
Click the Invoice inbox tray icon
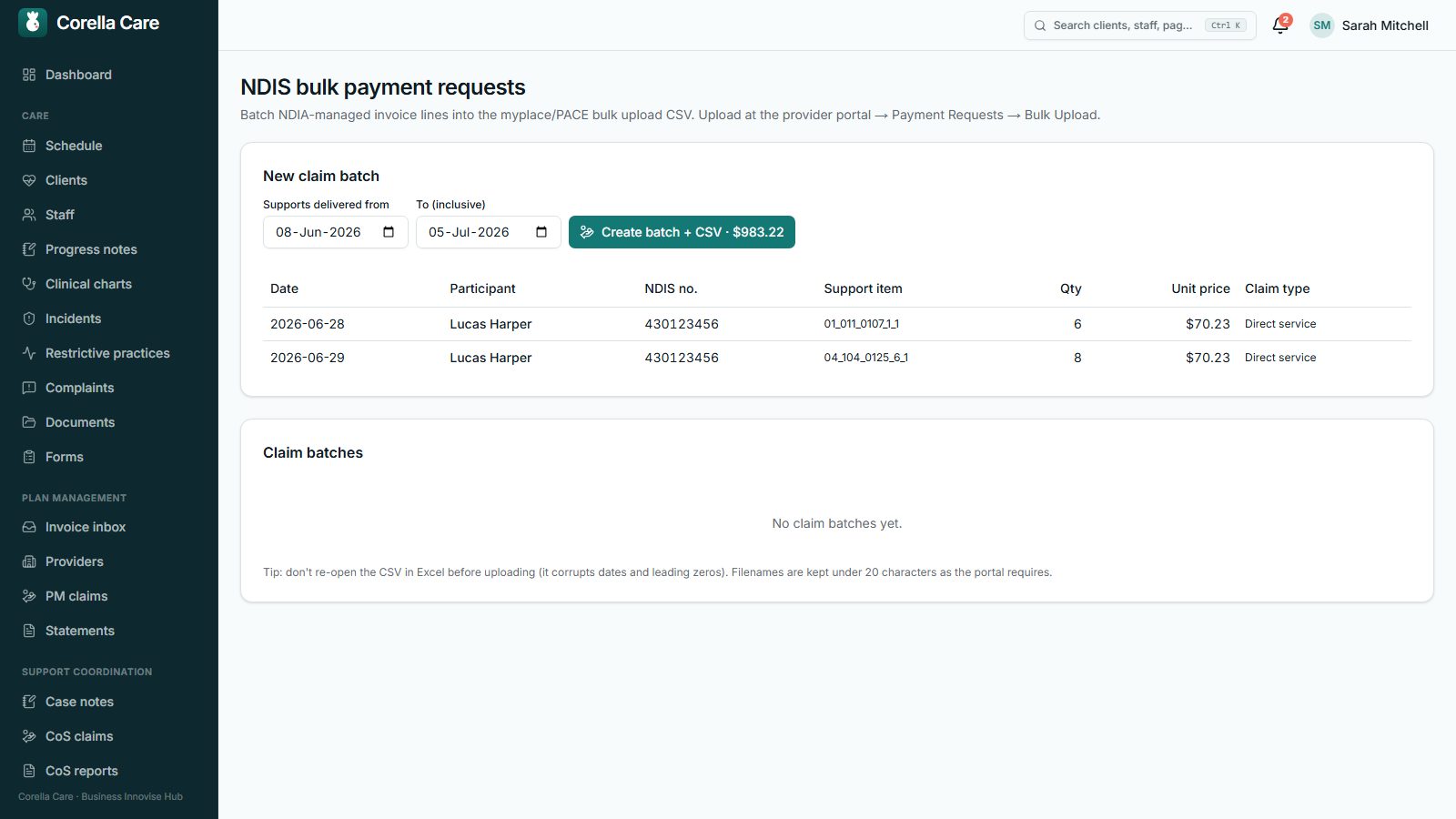(29, 527)
